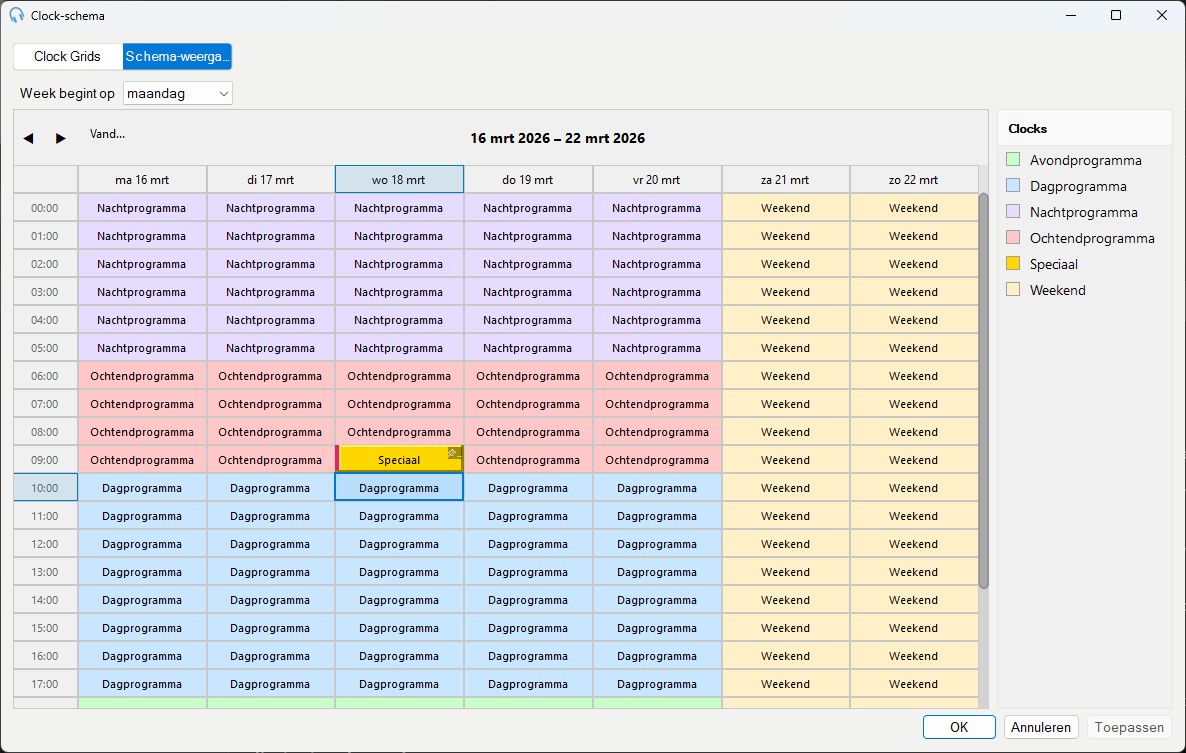Select Weekend cell Sunday at 17:00

click(x=914, y=684)
